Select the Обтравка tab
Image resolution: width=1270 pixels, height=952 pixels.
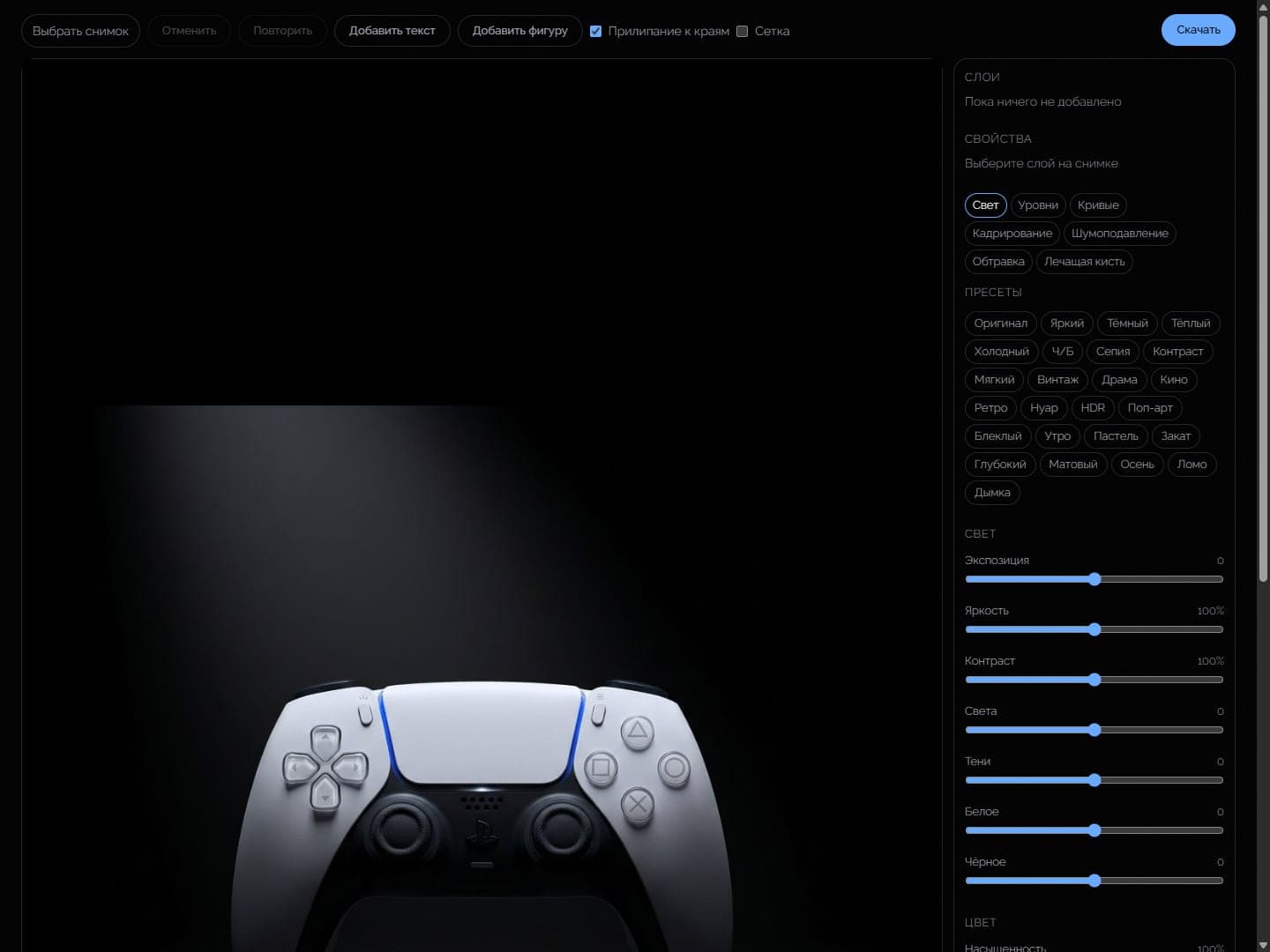point(998,262)
